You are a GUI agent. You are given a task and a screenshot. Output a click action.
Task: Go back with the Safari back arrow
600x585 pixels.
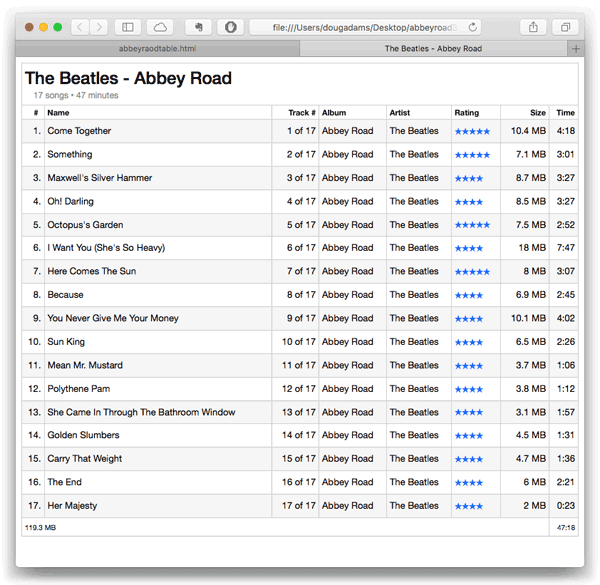tap(80, 27)
